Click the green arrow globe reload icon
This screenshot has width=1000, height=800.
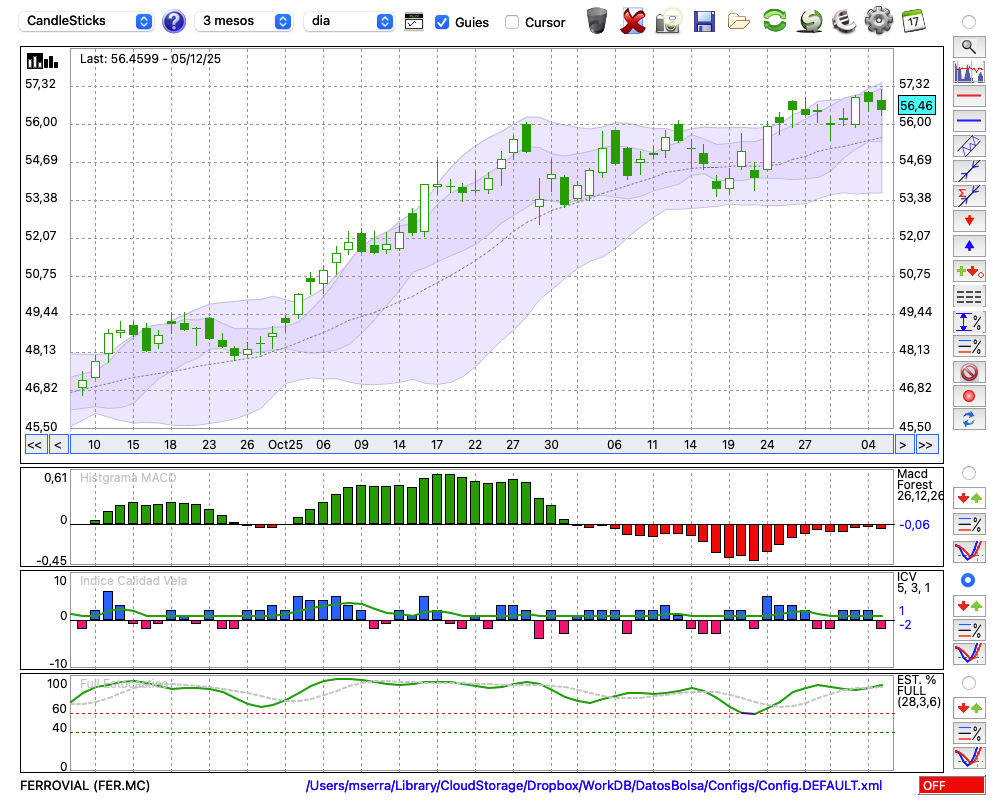810,20
